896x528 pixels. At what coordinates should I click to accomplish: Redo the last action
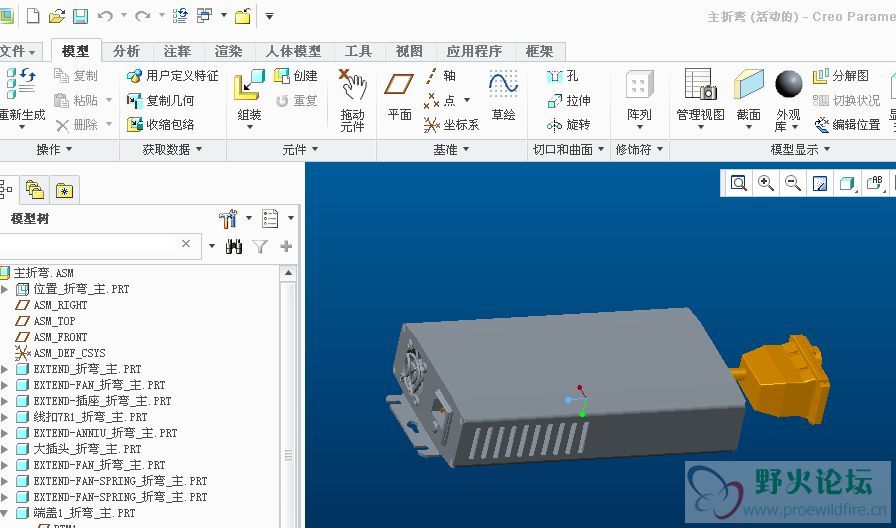pyautogui.click(x=142, y=16)
